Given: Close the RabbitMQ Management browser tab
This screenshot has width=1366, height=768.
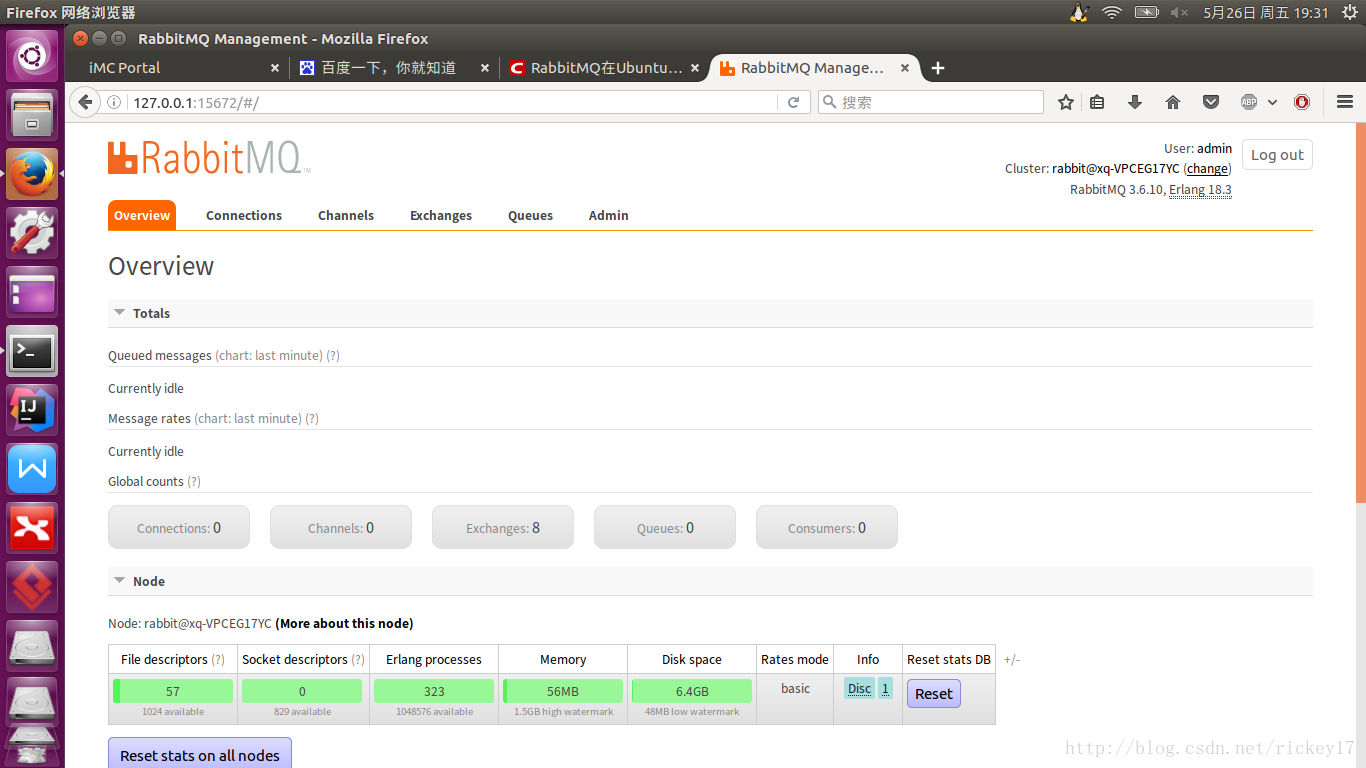Looking at the screenshot, I should [905, 68].
